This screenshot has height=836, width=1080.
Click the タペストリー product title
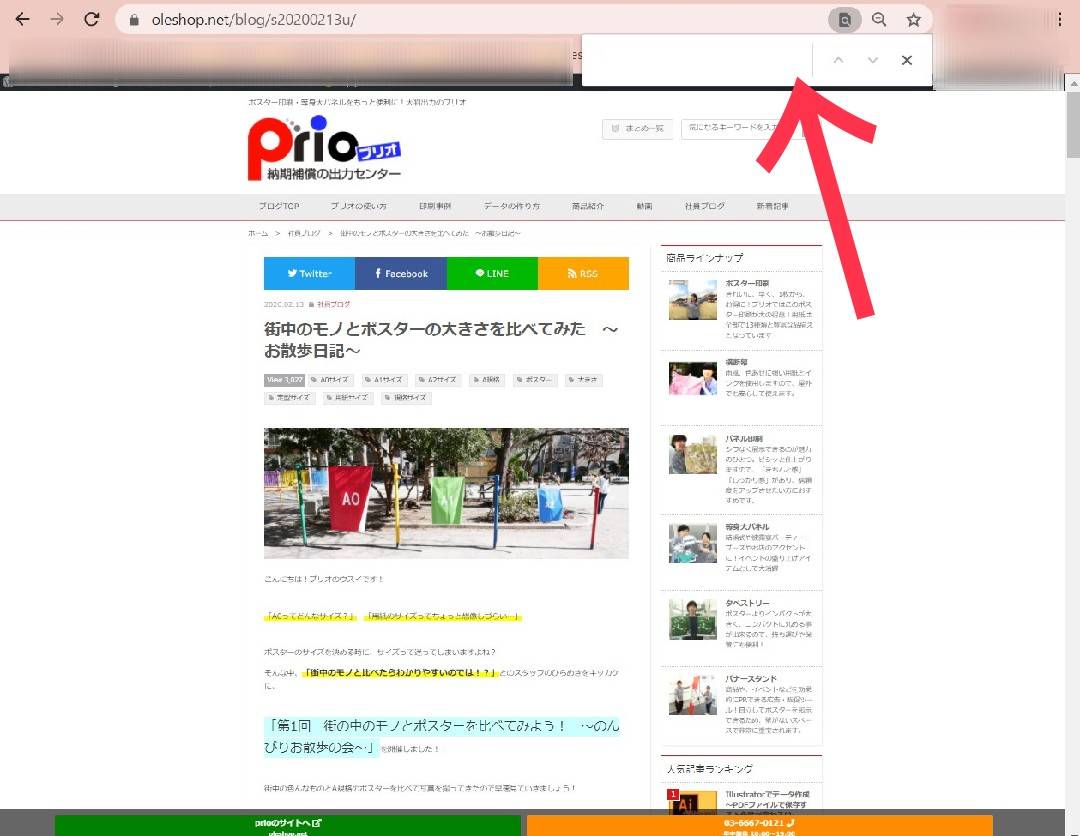click(x=747, y=603)
